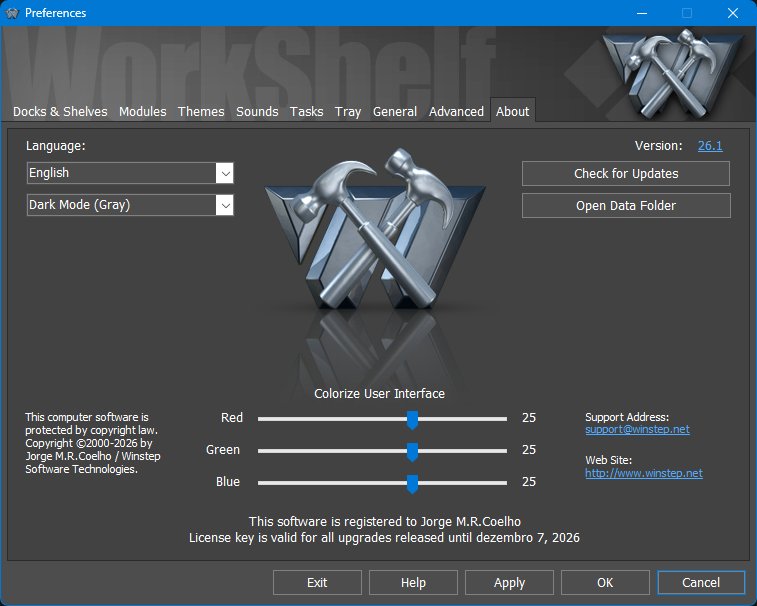Image resolution: width=757 pixels, height=606 pixels.
Task: Open the Themes tab
Action: [201, 112]
